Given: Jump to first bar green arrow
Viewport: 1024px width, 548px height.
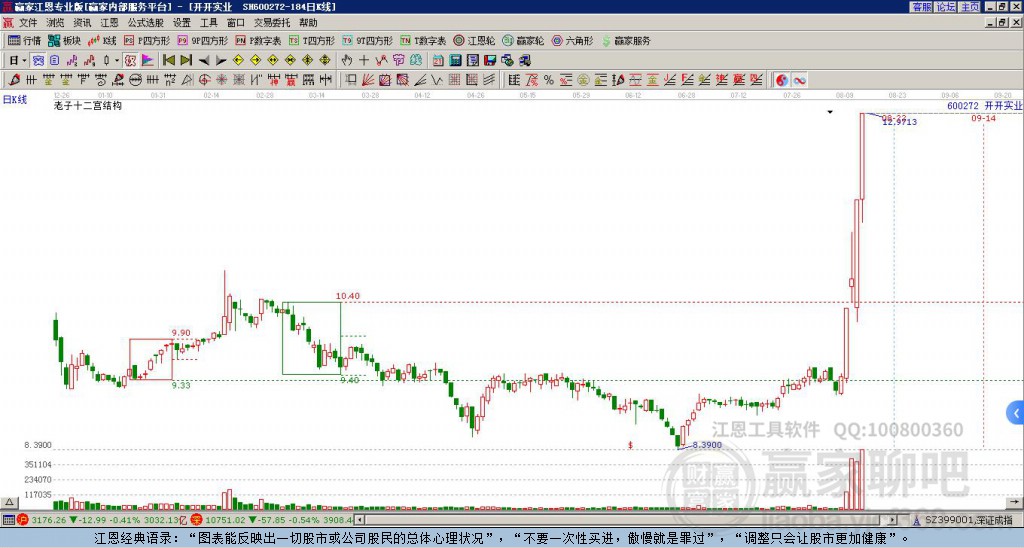Looking at the screenshot, I should pos(168,61).
